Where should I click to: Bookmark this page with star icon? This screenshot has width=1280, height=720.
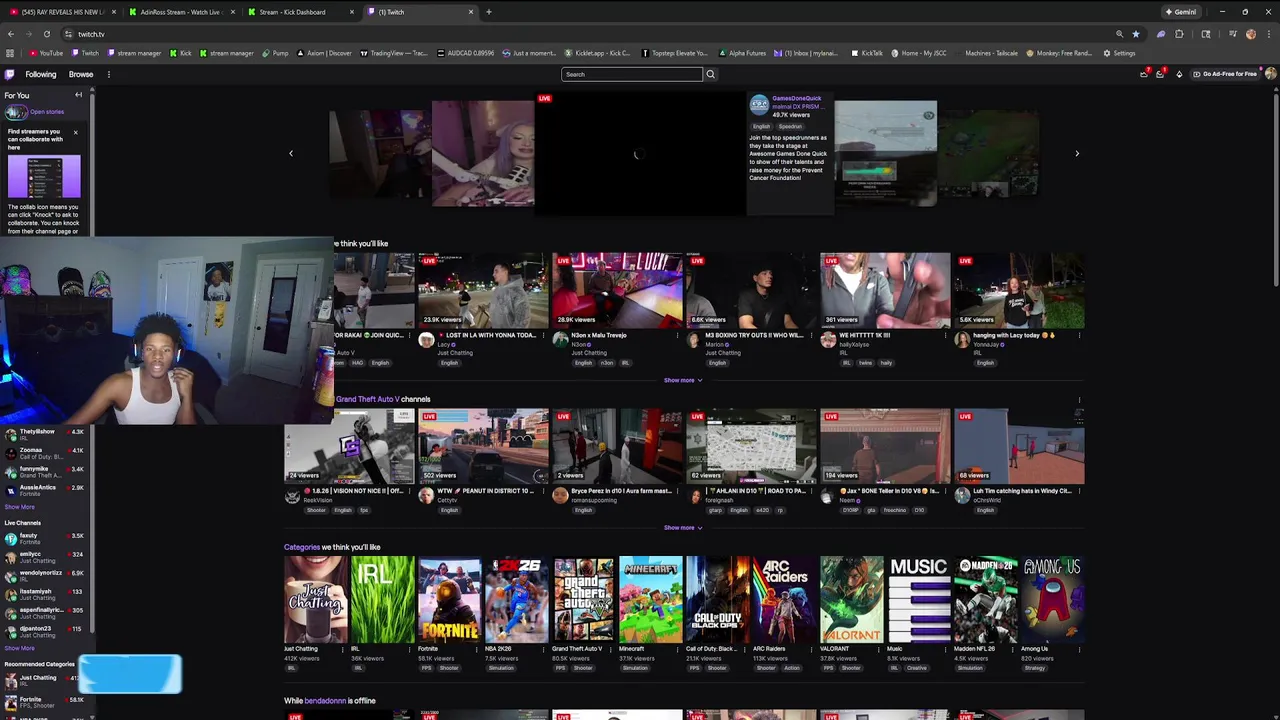pos(1135,34)
